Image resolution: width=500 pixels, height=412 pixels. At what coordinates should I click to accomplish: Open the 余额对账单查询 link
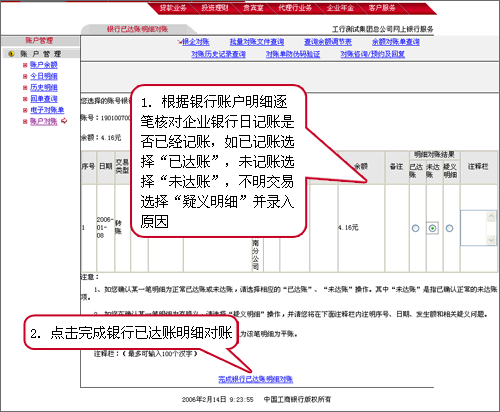coord(396,42)
